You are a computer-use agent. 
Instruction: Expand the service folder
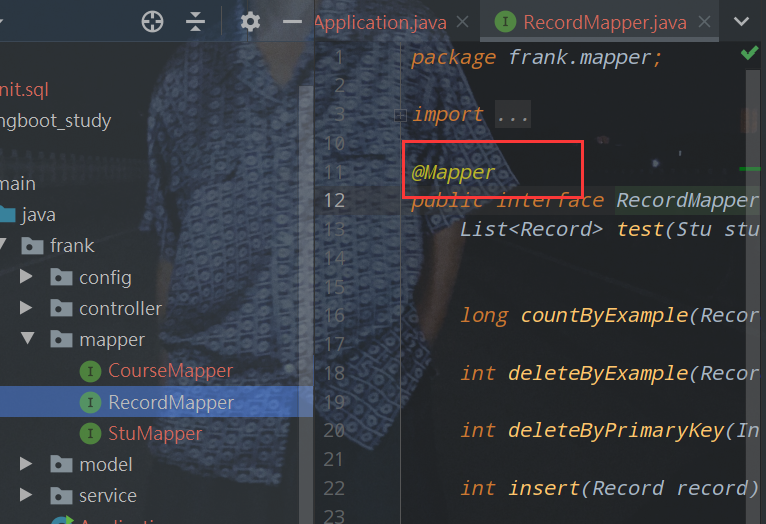click(26, 495)
